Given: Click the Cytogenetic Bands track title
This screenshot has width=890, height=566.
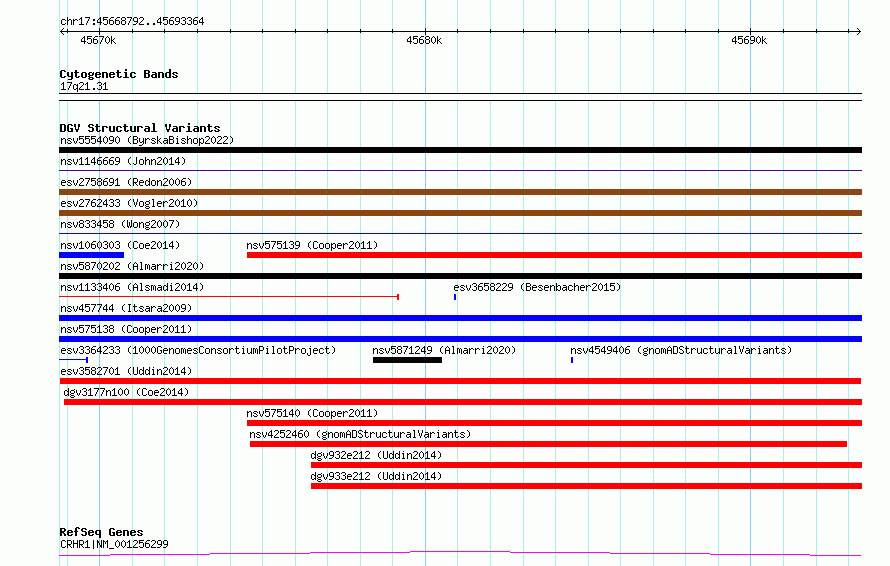Looking at the screenshot, I should [119, 74].
